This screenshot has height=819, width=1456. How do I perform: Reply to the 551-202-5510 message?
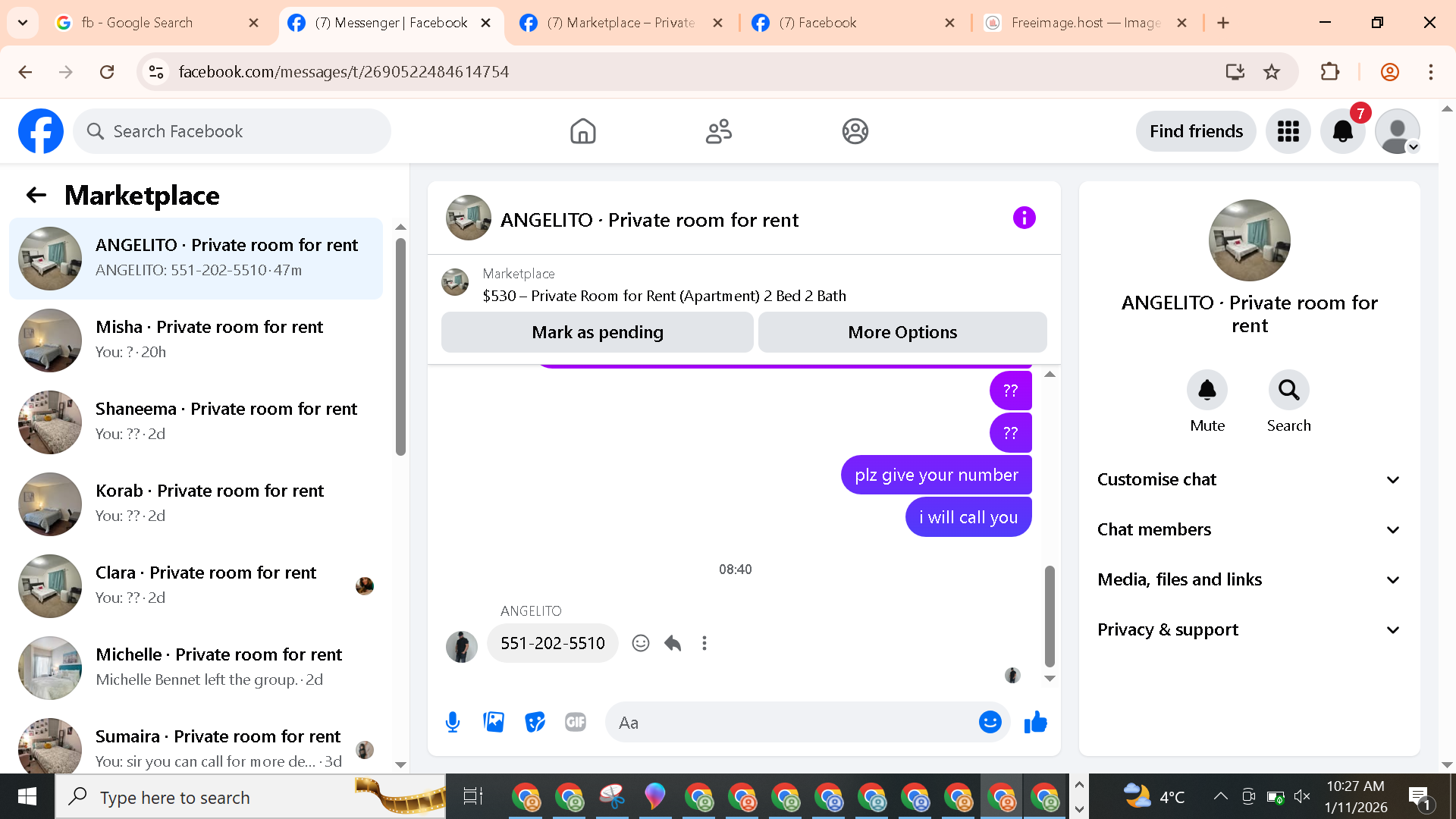click(673, 643)
